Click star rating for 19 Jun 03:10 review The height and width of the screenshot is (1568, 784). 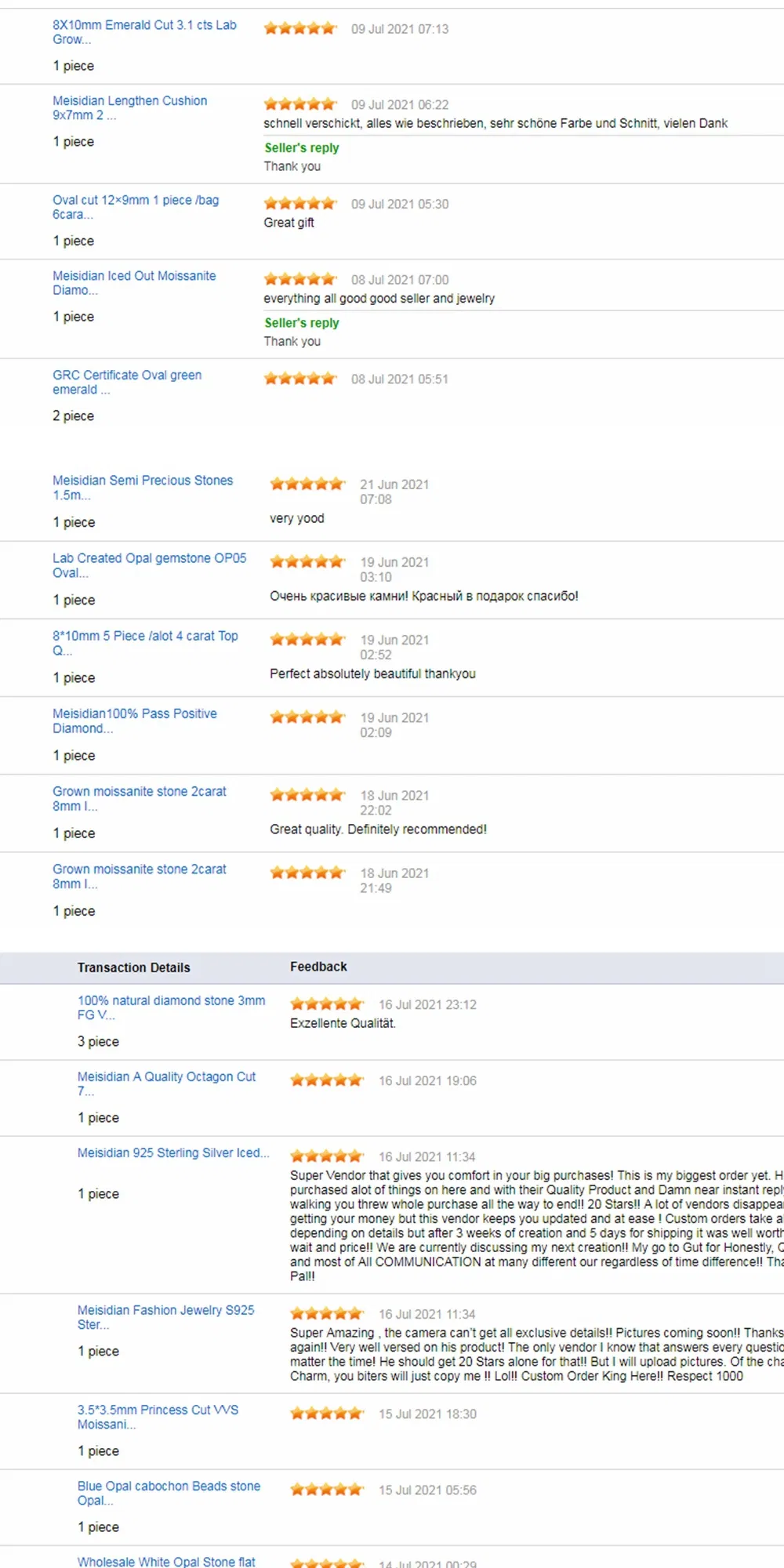[307, 562]
